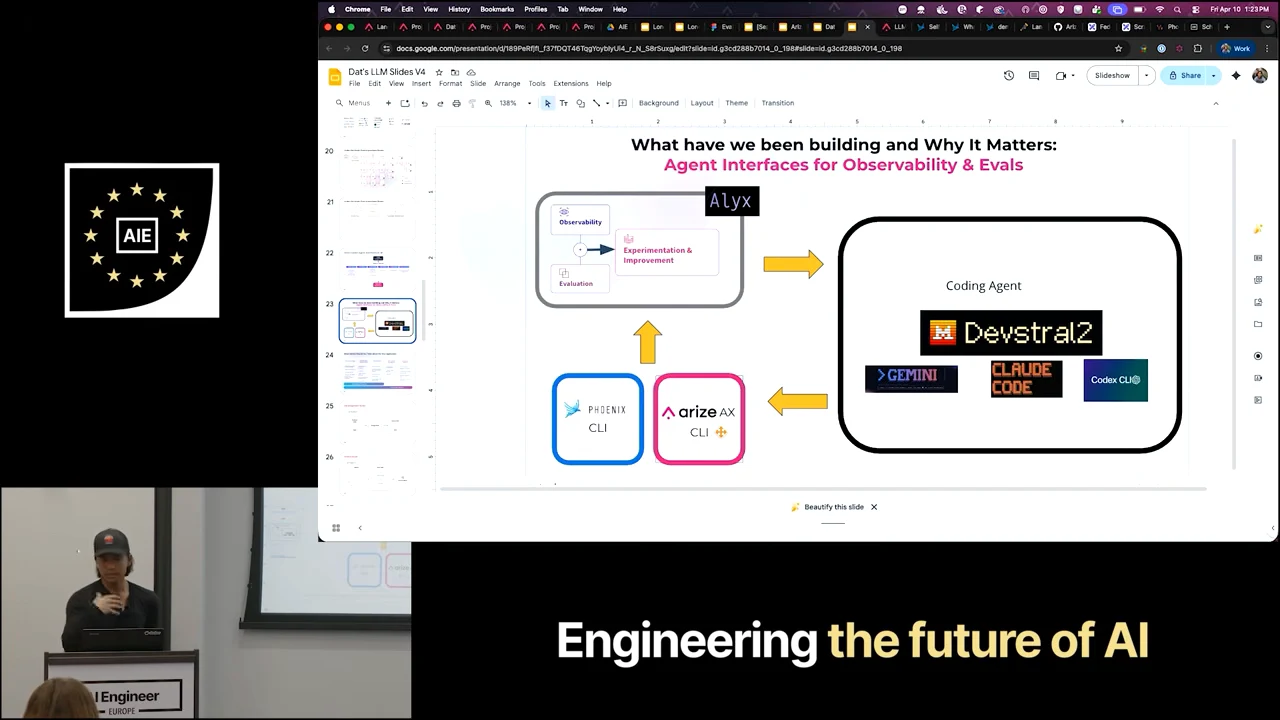
Task: Star the Dat's LLM Slides V4 presentation
Action: 439,72
